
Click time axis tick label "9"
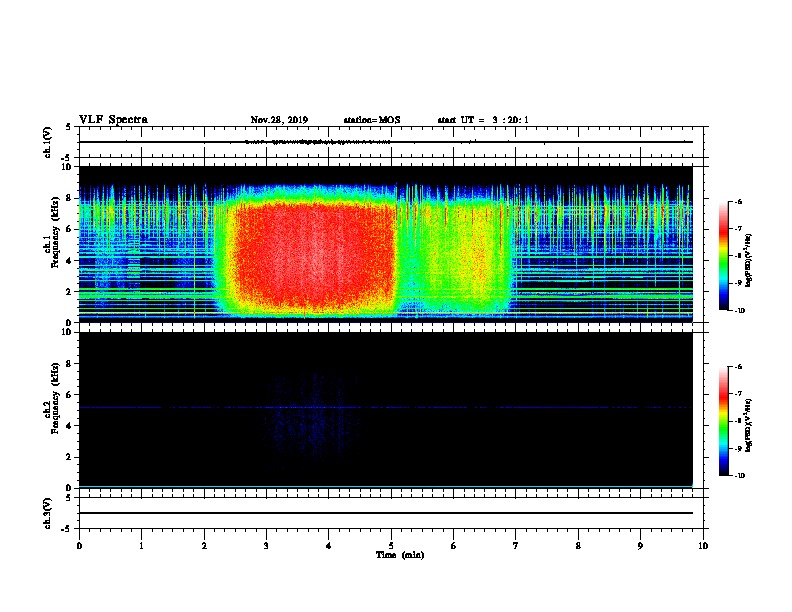coord(640,546)
